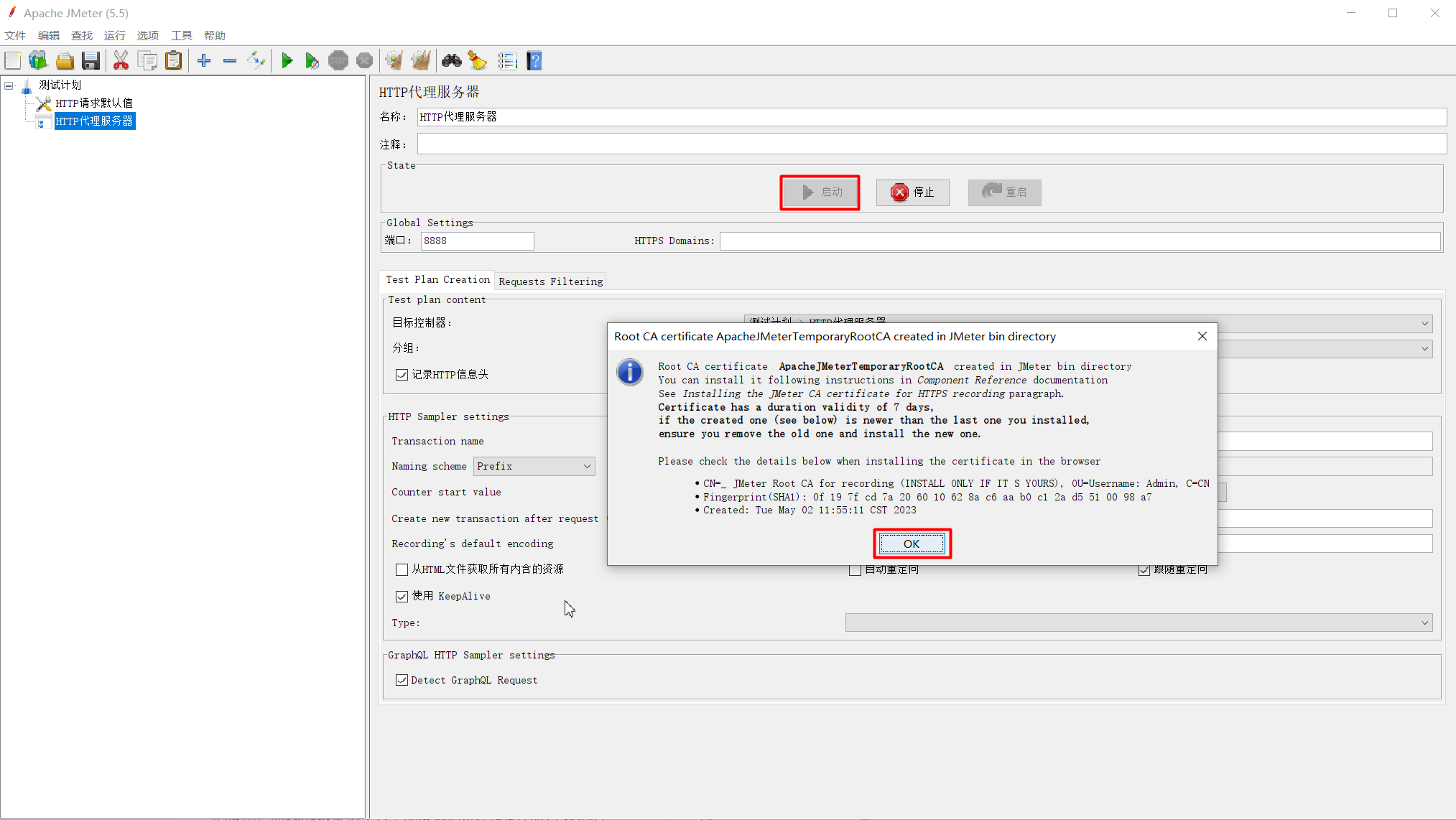Click the Toggle enable/disable icon
Viewport: 1456px width, 820px height.
(256, 61)
